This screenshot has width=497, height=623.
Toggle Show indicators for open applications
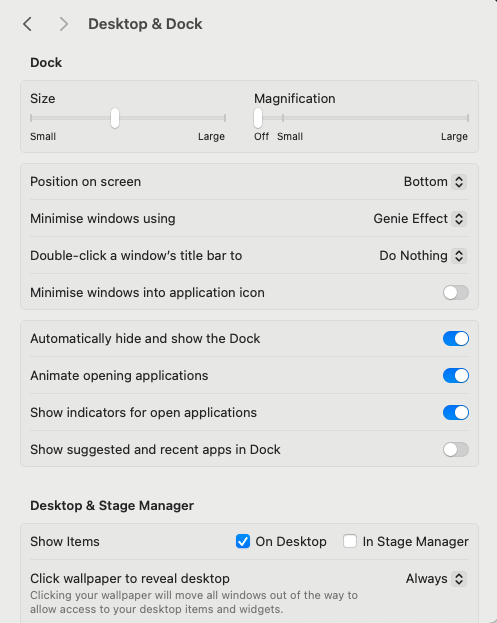[x=456, y=413]
